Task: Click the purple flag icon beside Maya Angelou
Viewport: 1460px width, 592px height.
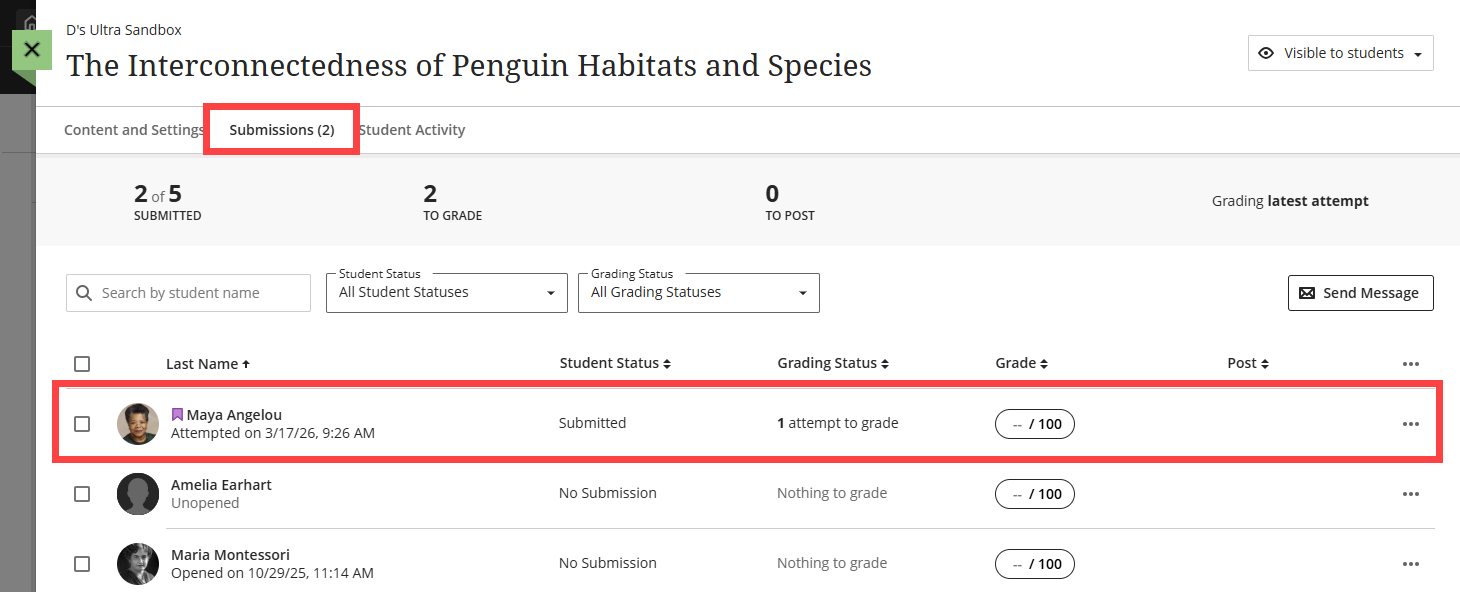Action: (177, 414)
